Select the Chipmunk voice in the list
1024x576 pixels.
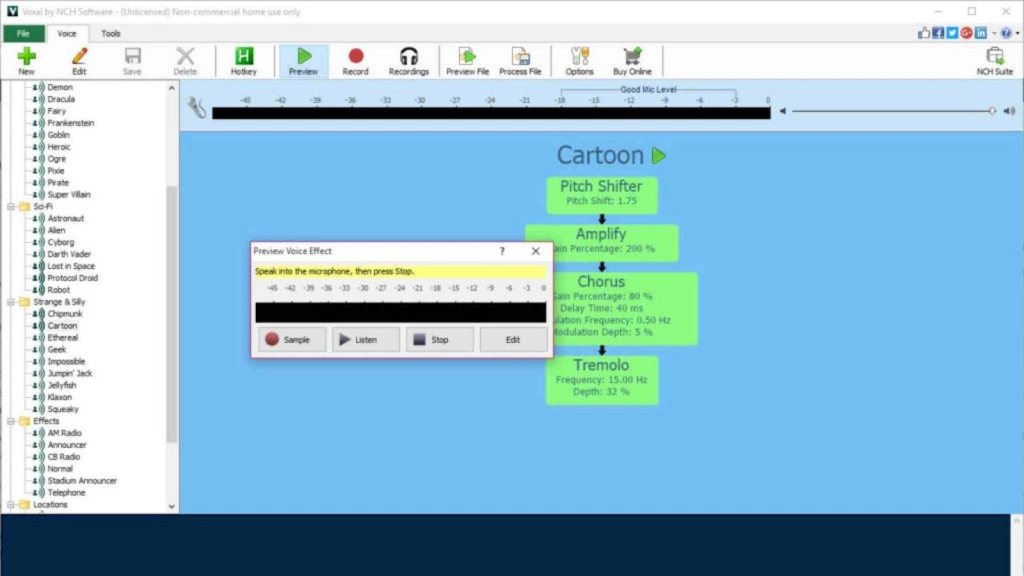point(65,313)
